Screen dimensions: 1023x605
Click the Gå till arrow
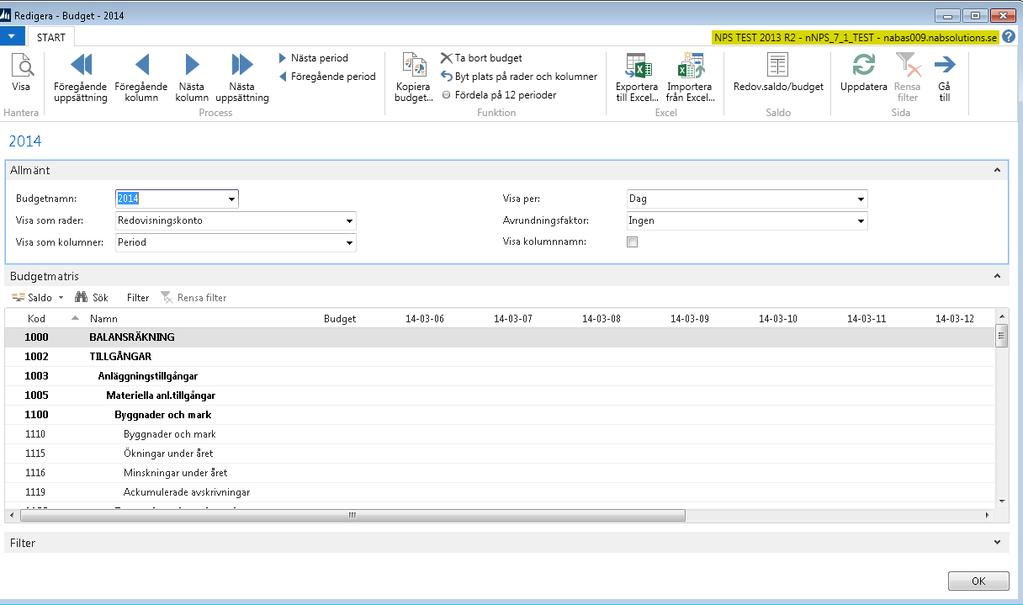[x=944, y=65]
